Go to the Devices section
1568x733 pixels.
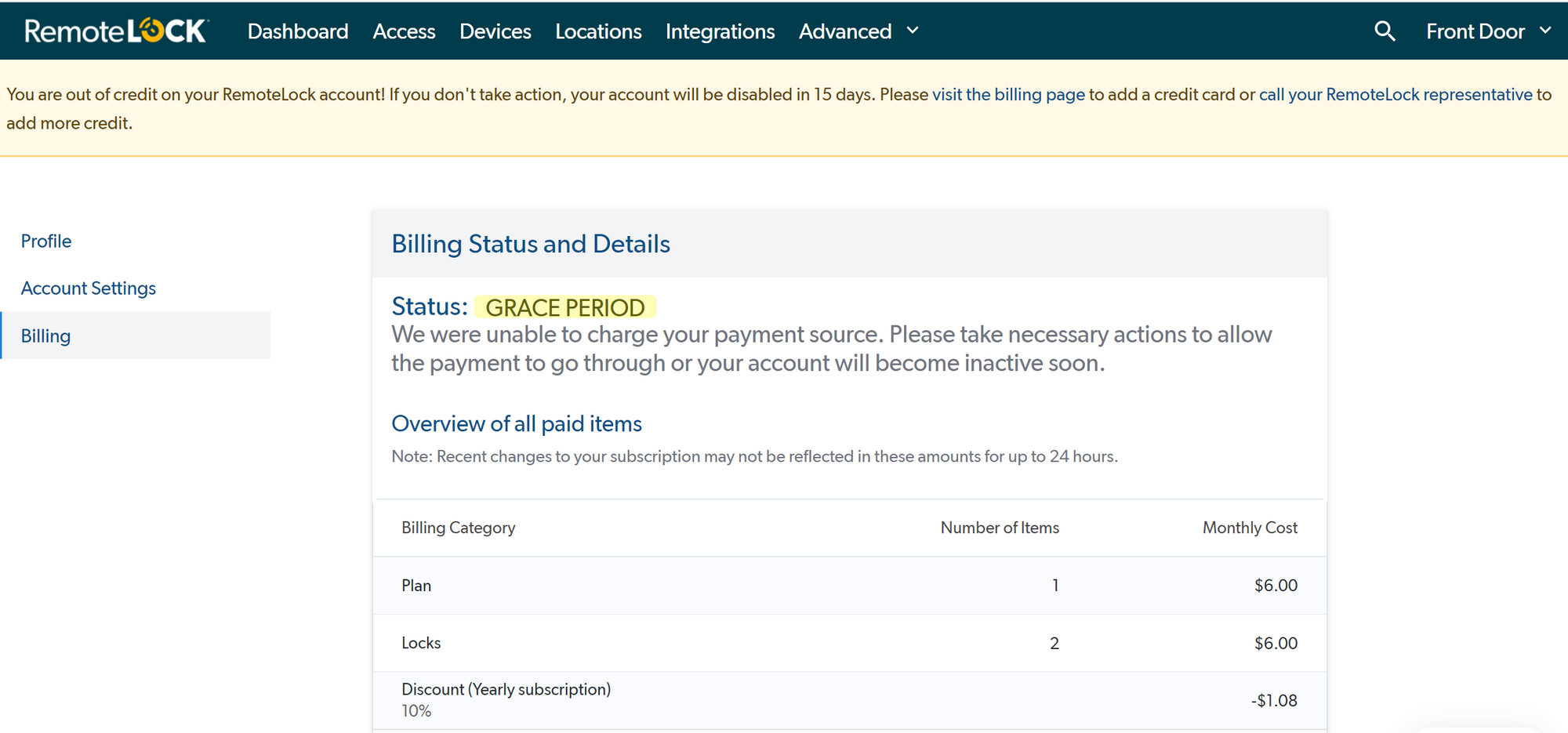[495, 31]
